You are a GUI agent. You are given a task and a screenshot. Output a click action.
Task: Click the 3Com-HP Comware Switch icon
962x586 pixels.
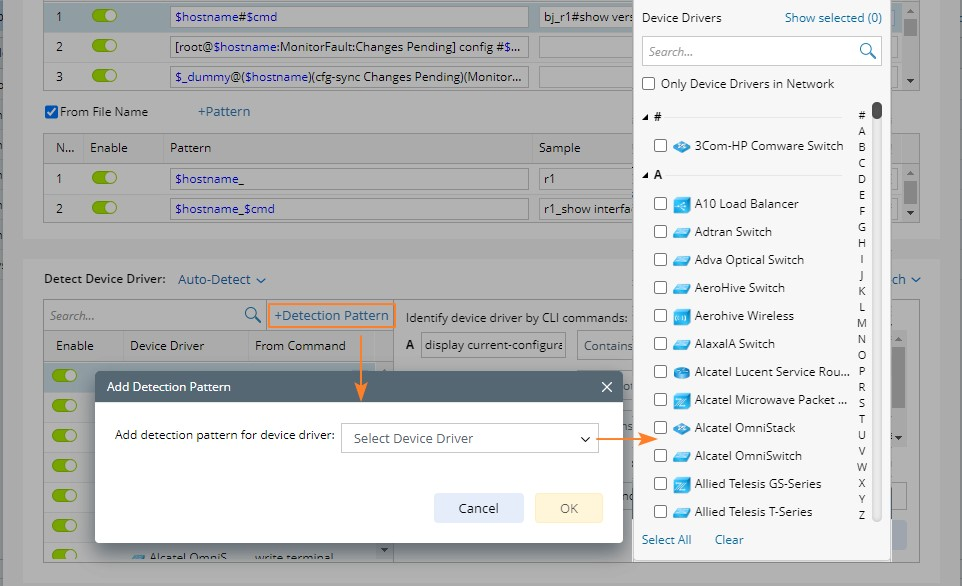point(682,146)
